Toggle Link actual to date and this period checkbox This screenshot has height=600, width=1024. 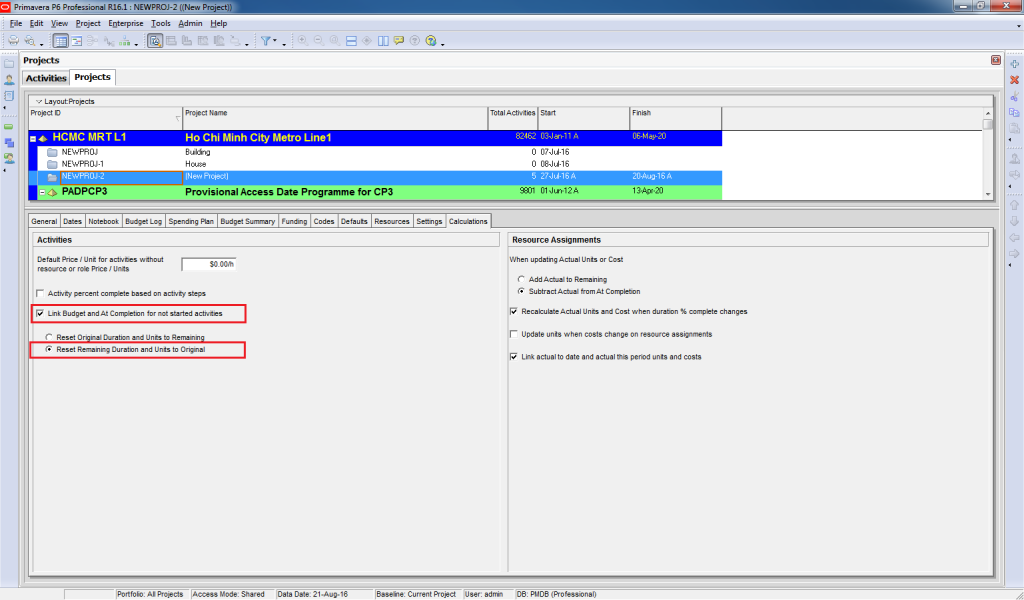(514, 357)
